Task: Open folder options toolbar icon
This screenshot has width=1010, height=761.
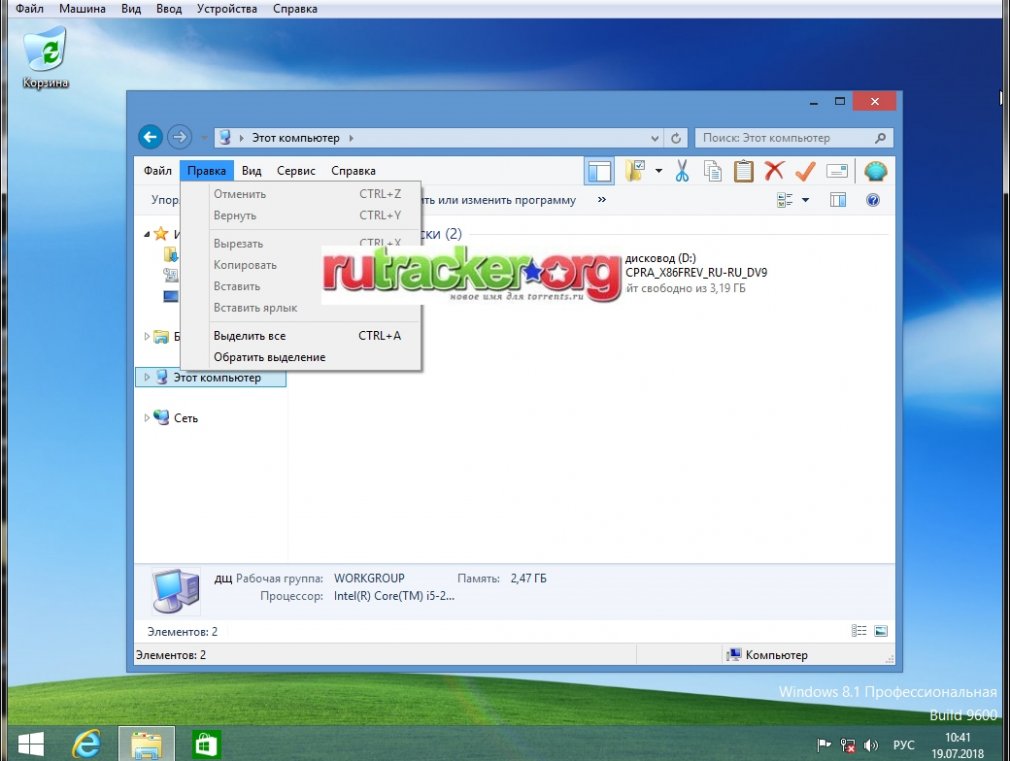Action: pos(634,171)
